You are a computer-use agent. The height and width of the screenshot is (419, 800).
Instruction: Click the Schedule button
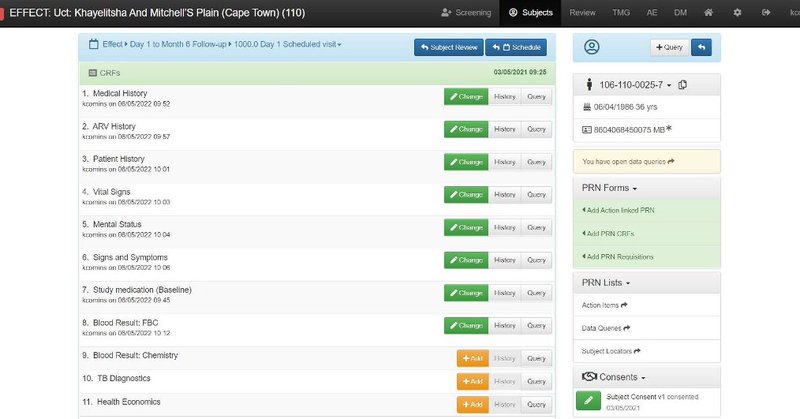pyautogui.click(x=516, y=47)
